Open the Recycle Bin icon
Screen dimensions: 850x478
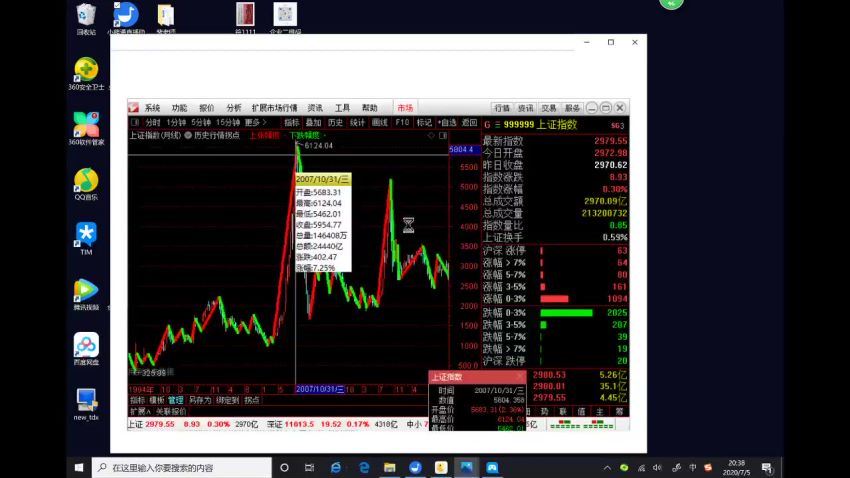click(86, 15)
